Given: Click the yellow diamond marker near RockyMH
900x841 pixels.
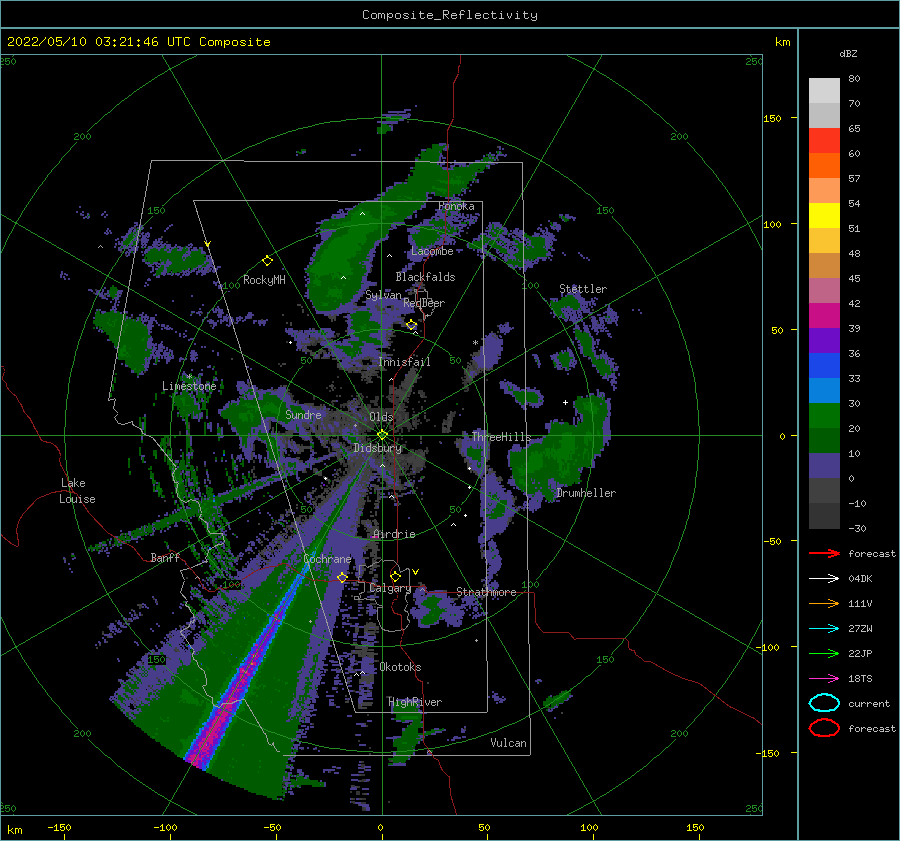Looking at the screenshot, I should 267,261.
